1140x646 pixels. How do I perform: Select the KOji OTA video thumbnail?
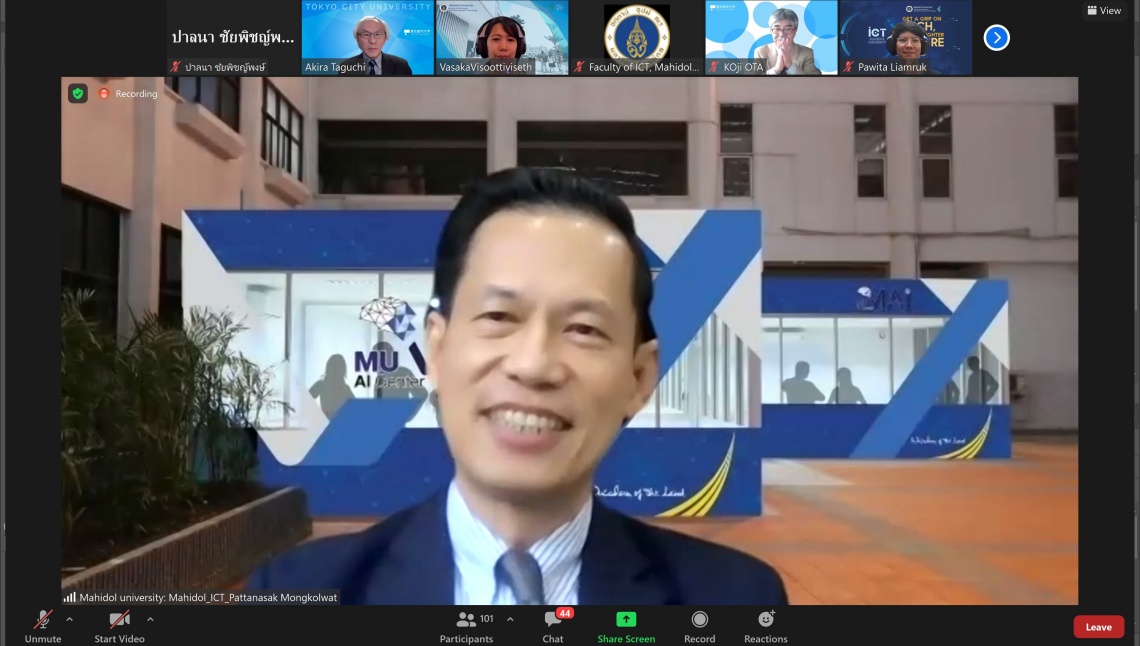tap(771, 37)
